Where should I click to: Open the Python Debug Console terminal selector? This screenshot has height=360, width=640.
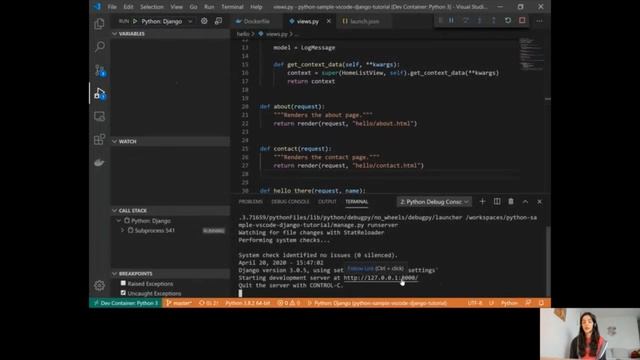pos(434,202)
